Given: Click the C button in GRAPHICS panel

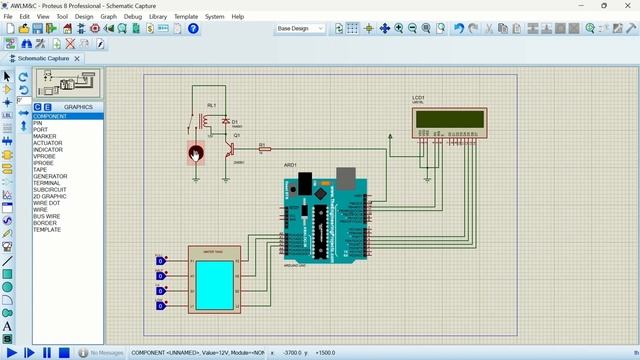Looking at the screenshot, I should point(38,107).
